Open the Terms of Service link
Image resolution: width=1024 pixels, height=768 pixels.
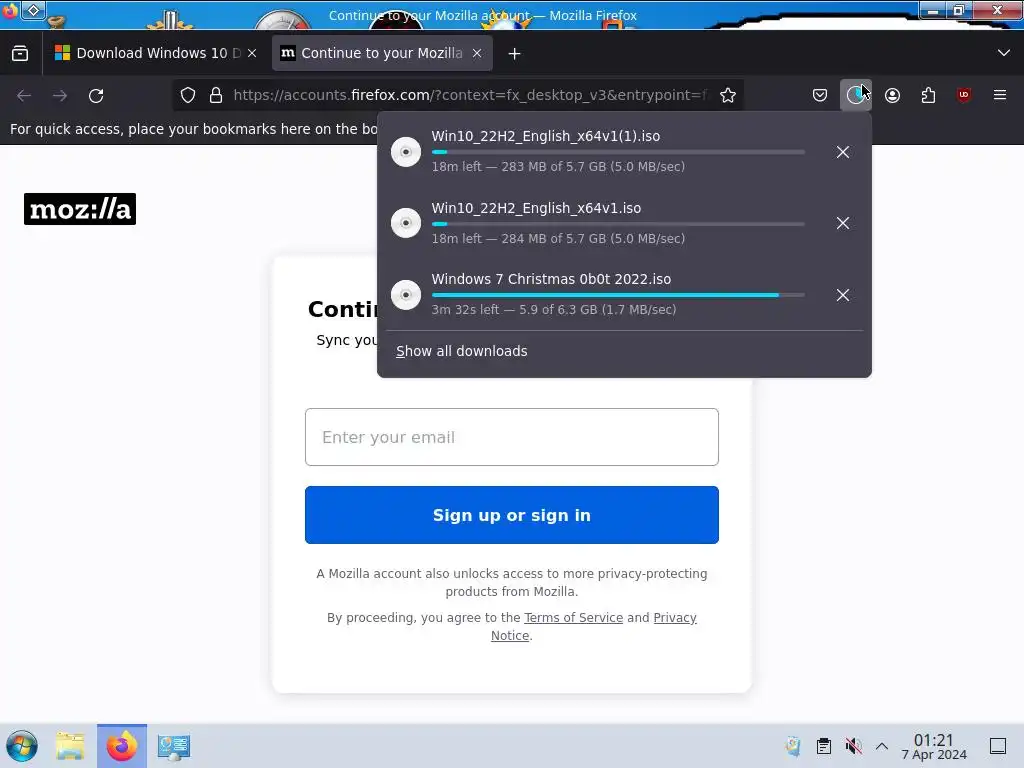pos(573,618)
